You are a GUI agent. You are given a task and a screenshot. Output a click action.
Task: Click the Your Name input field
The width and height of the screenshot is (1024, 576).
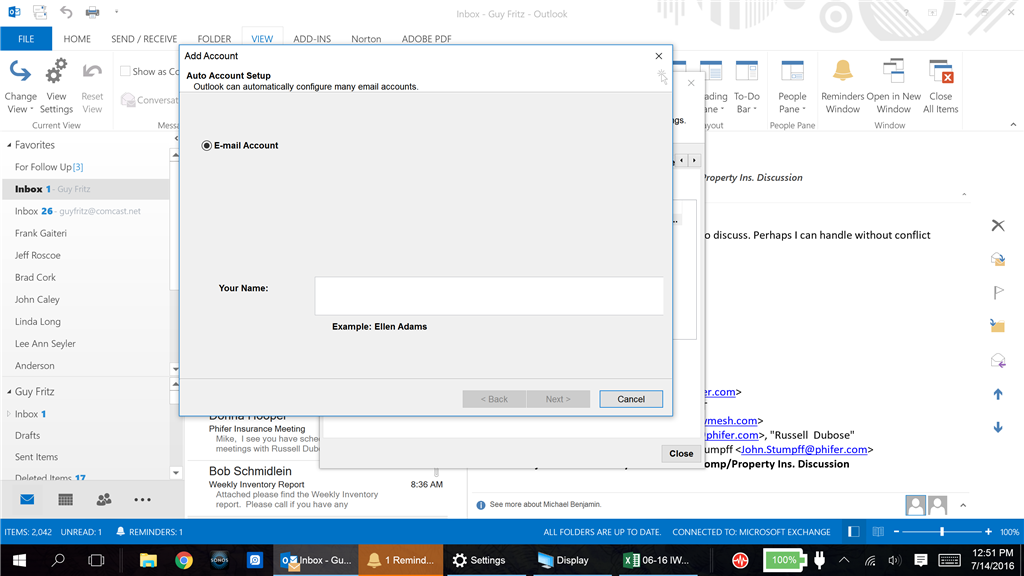pyautogui.click(x=489, y=295)
